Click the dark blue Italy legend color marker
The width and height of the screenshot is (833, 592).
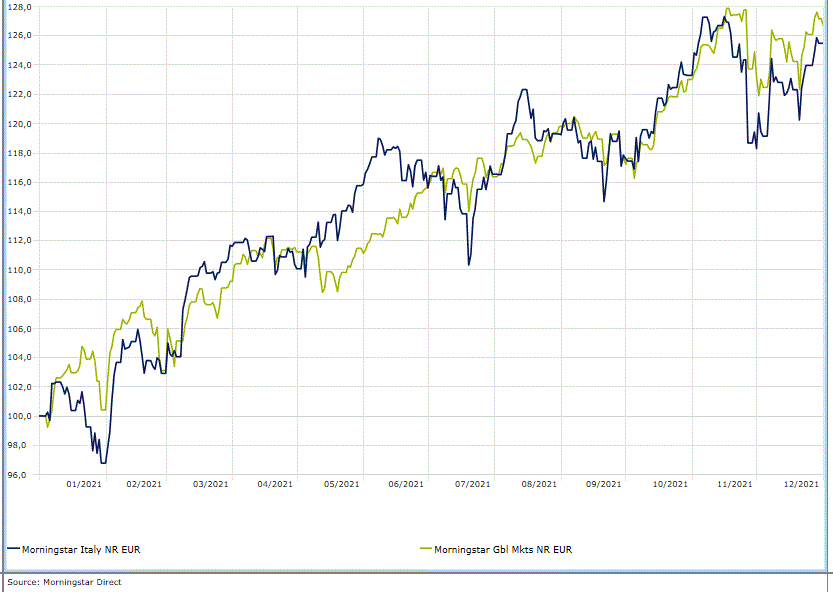click(13, 549)
